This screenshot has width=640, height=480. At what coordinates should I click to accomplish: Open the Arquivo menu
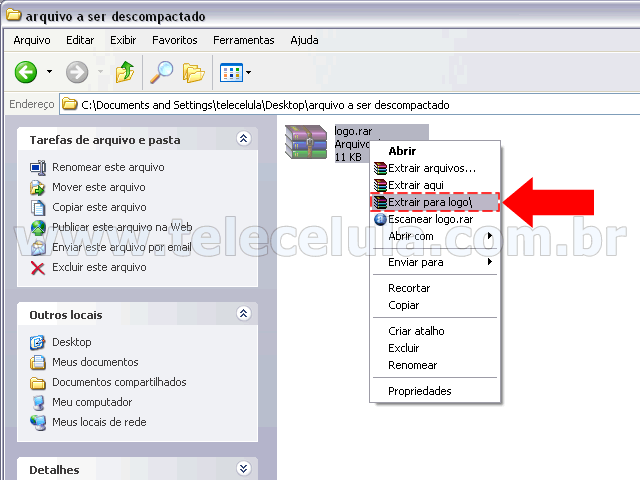tap(32, 40)
